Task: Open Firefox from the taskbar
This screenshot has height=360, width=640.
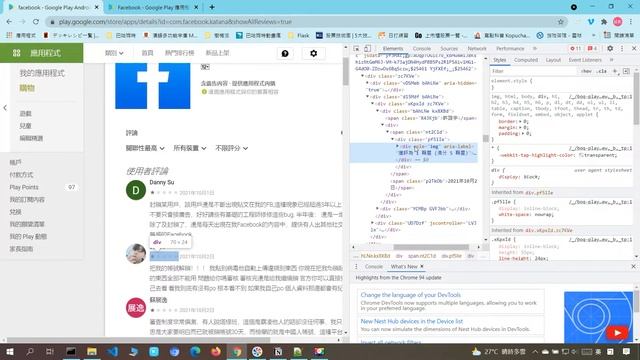Action: (216, 351)
